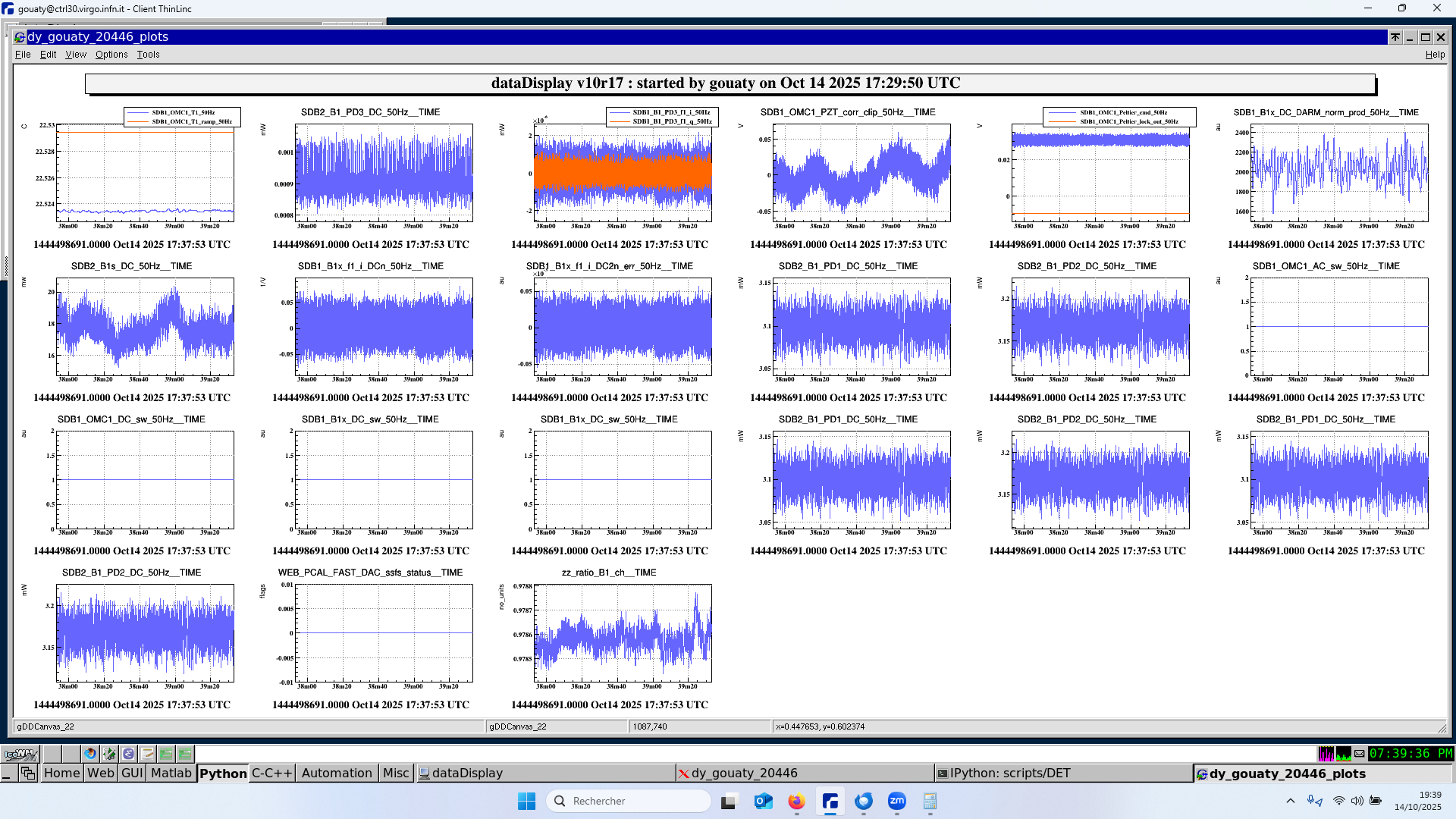
Task: Open the Options menu dropdown
Action: [111, 55]
